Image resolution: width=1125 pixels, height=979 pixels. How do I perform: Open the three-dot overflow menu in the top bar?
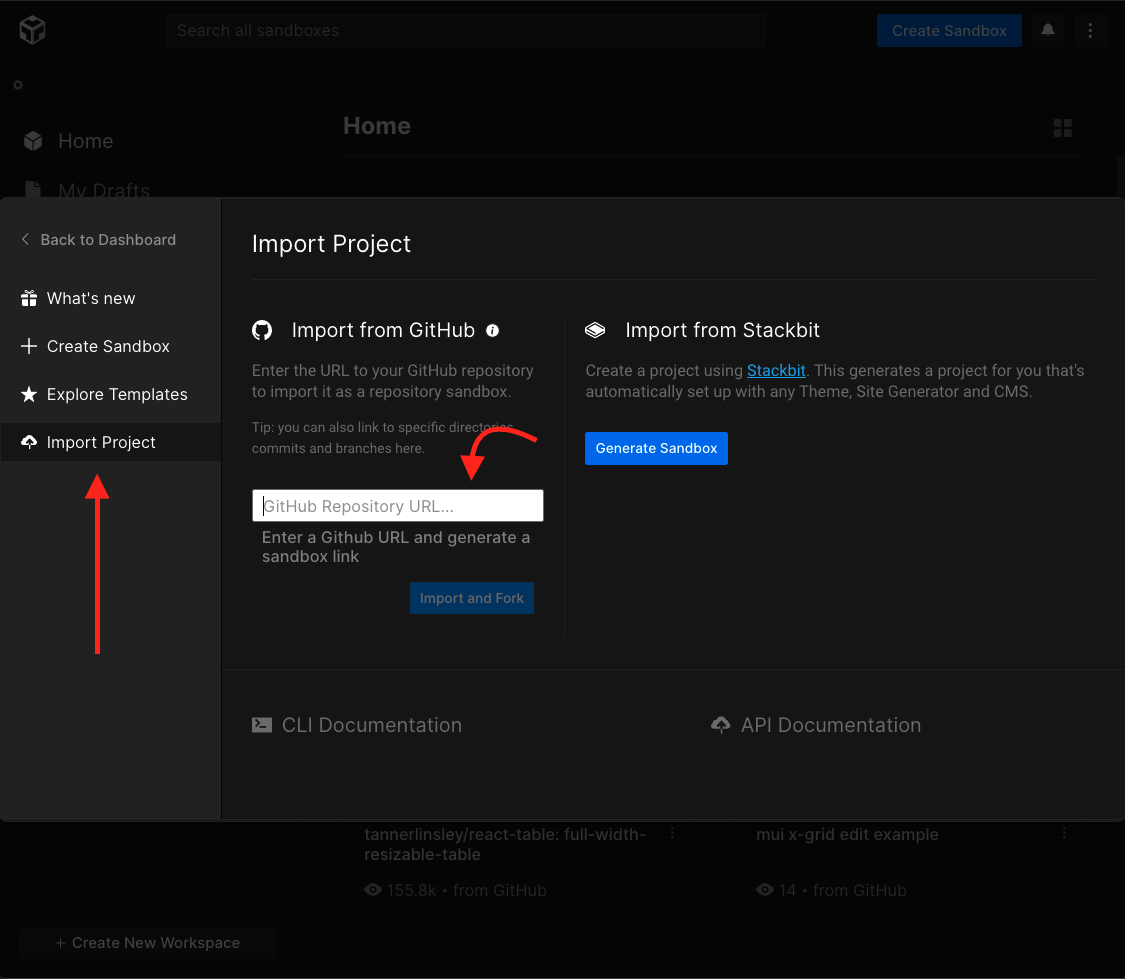tap(1090, 30)
